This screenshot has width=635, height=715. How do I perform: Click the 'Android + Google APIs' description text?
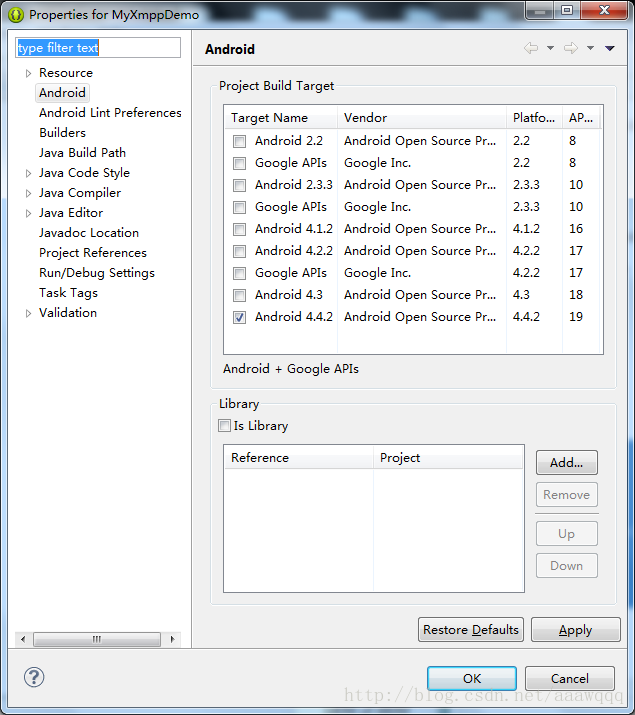291,369
